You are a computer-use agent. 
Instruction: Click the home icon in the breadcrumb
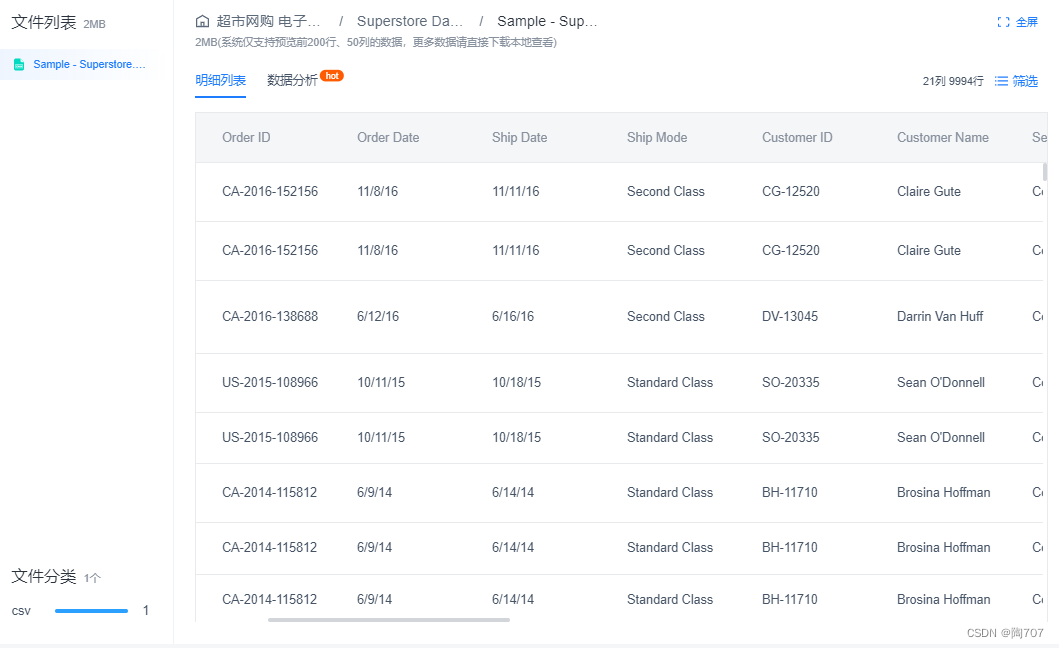point(202,21)
